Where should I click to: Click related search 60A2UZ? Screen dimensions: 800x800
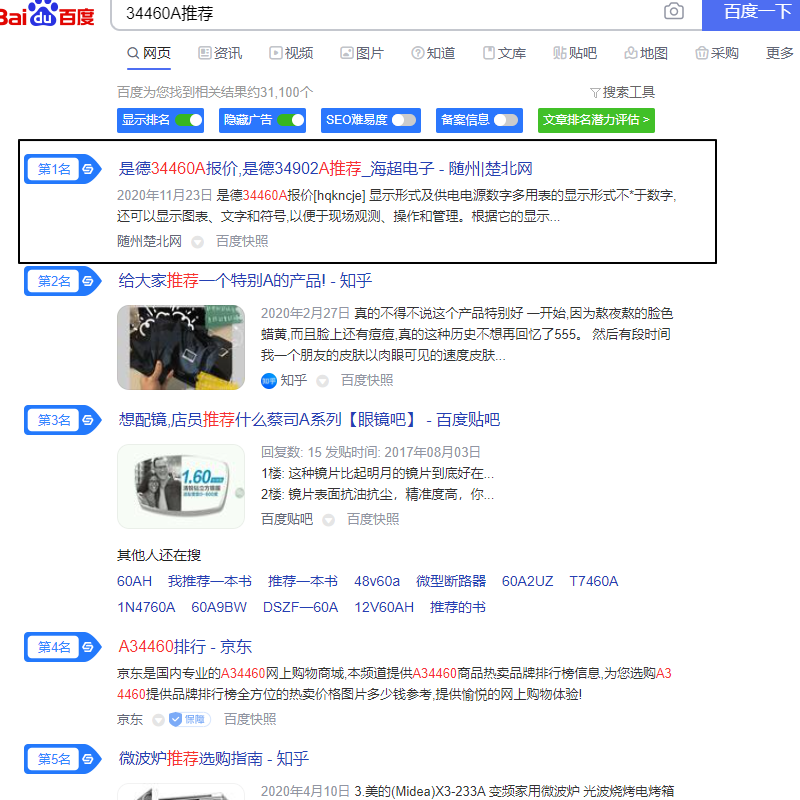[527, 582]
